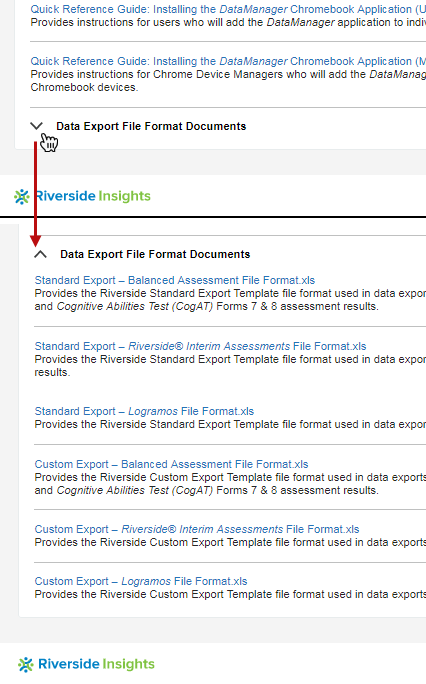This screenshot has width=426, height=684.
Task: Open Standard Export – Balanced Assessment File Format.xls
Action: (174, 280)
